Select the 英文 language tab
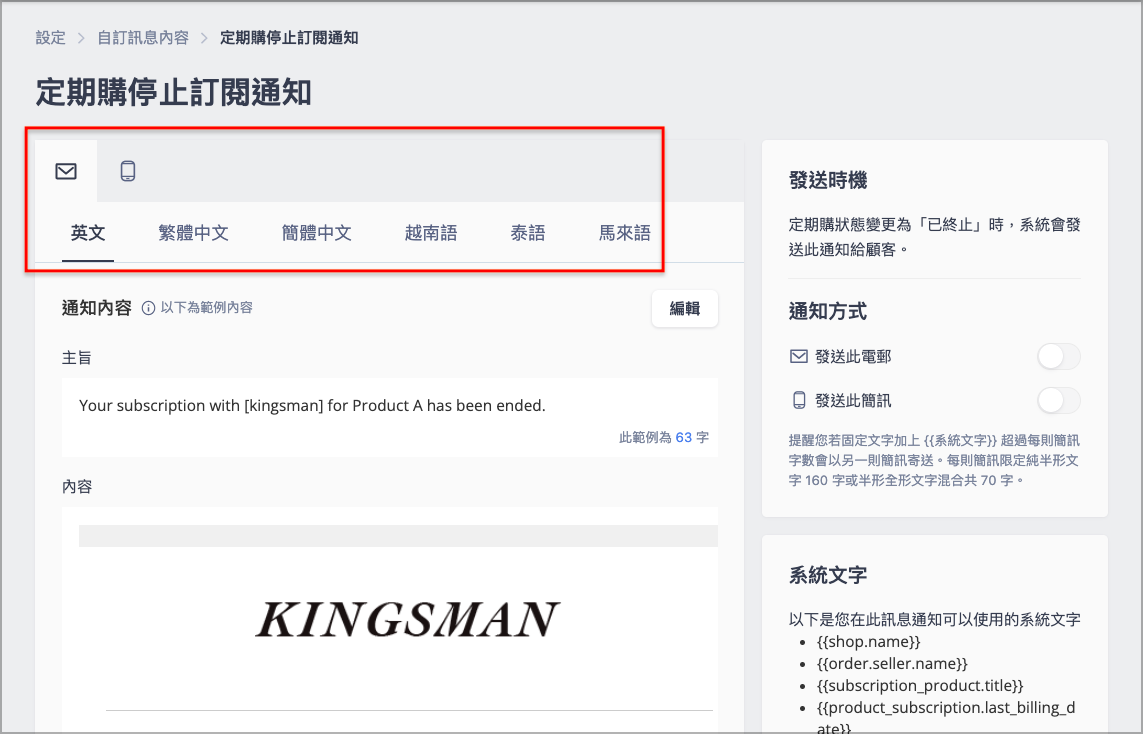Viewport: 1143px width, 734px height. 88,233
